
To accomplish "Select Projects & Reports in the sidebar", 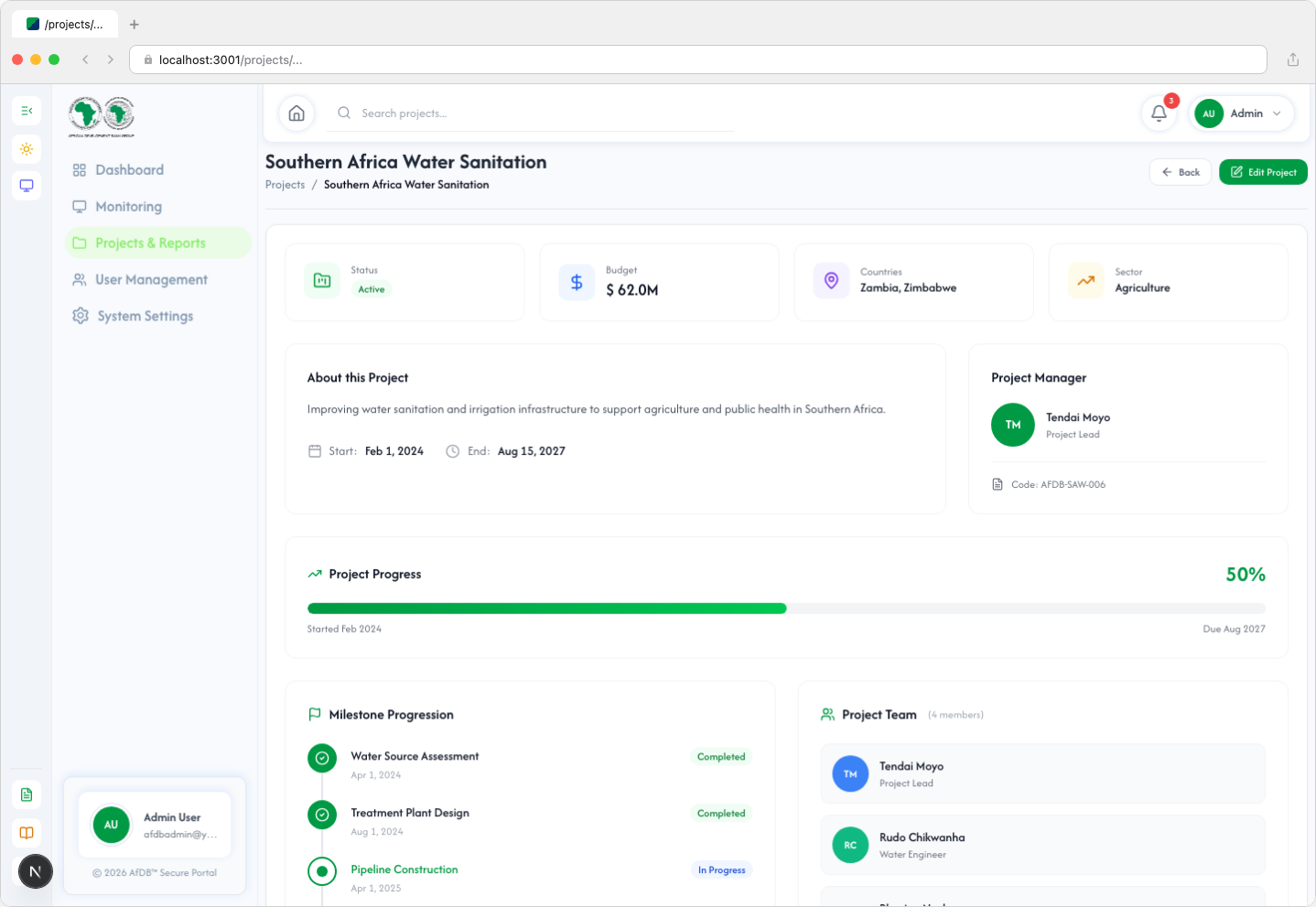I will [158, 243].
